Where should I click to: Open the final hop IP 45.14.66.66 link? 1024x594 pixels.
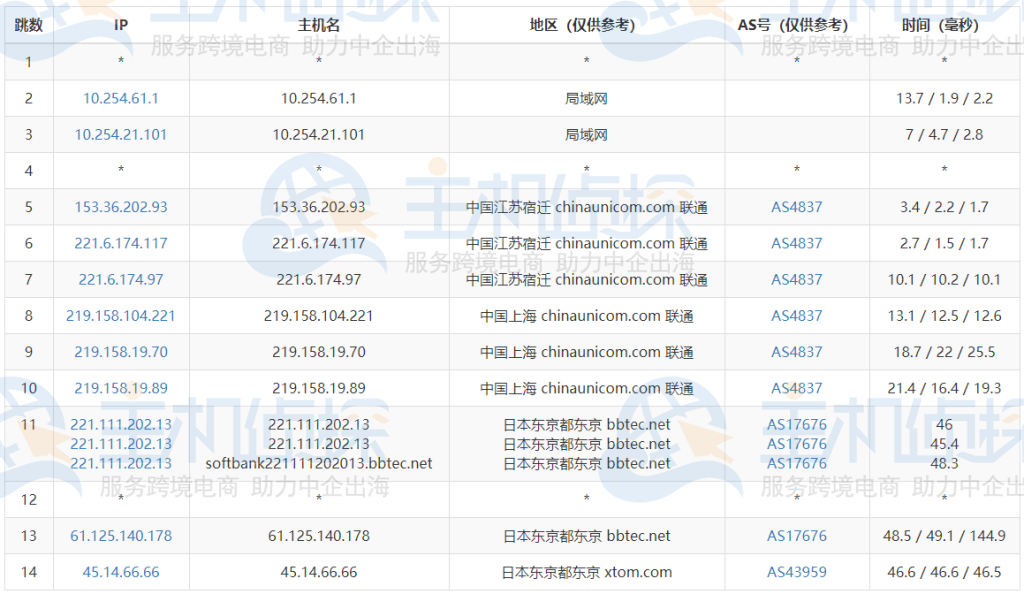(x=119, y=571)
